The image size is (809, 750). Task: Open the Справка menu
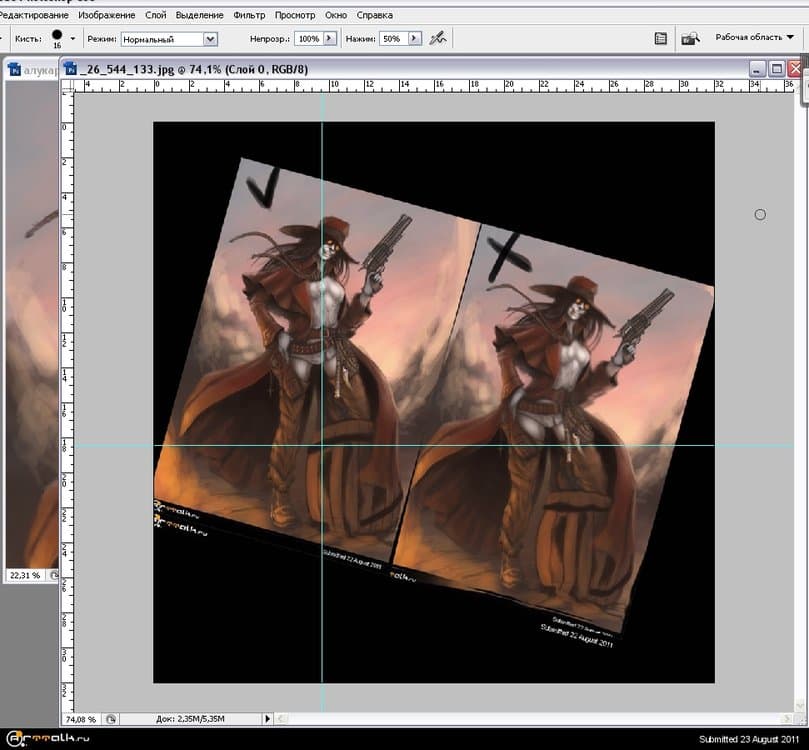[x=375, y=15]
